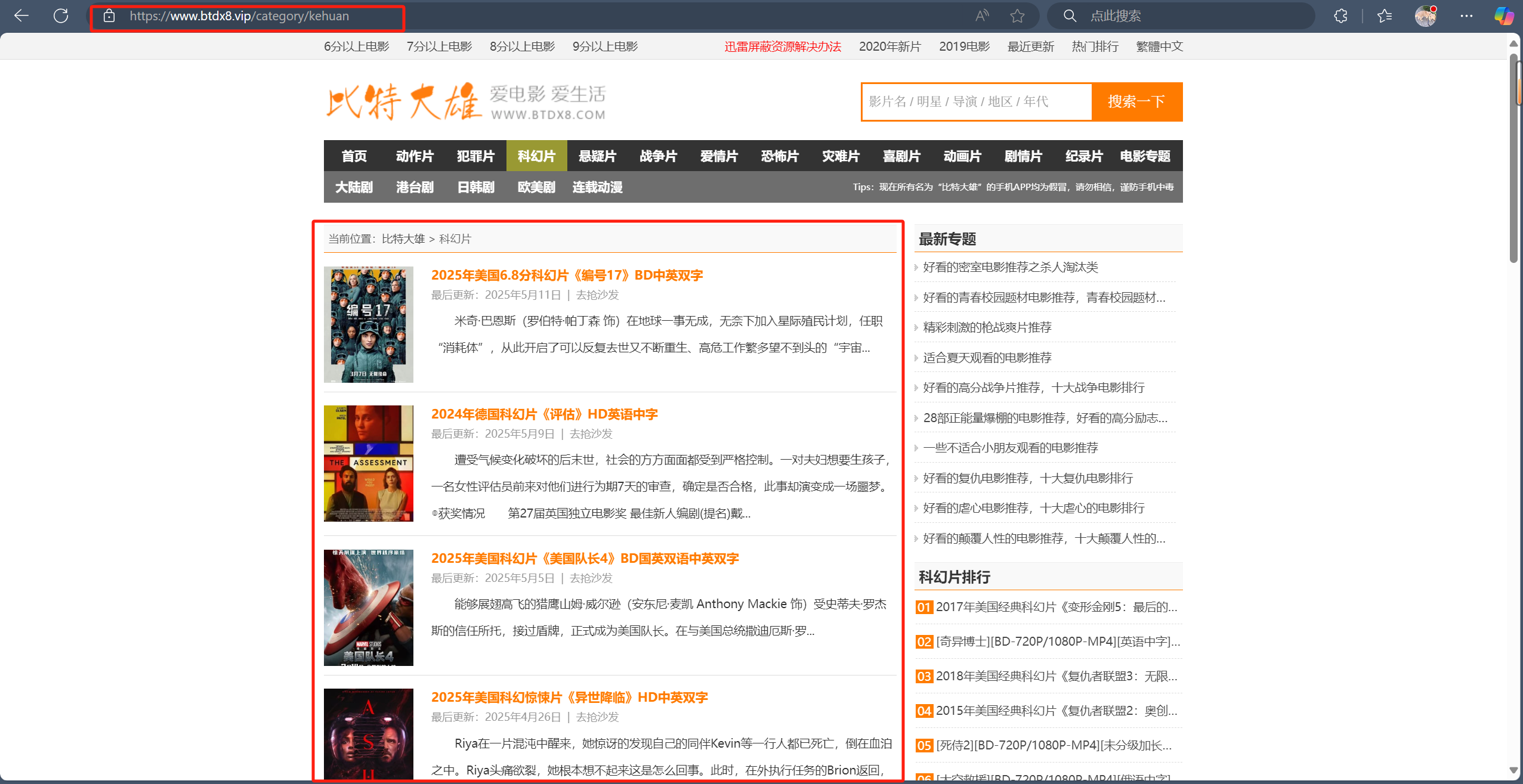Open 电影专题 navigation item
Image resolution: width=1523 pixels, height=784 pixels.
[1145, 156]
